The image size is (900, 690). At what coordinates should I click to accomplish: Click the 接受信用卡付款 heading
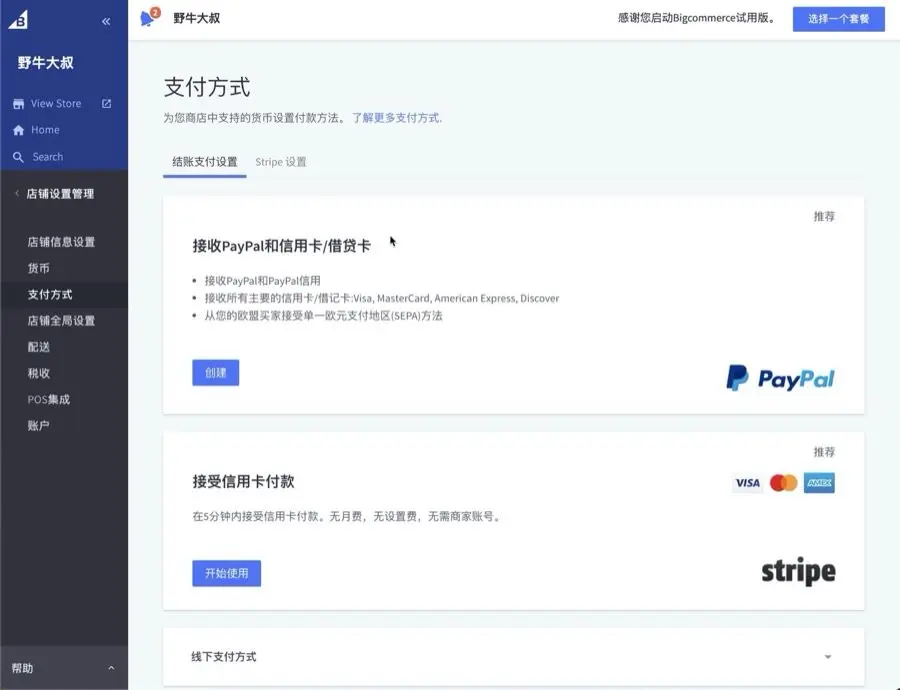243,482
